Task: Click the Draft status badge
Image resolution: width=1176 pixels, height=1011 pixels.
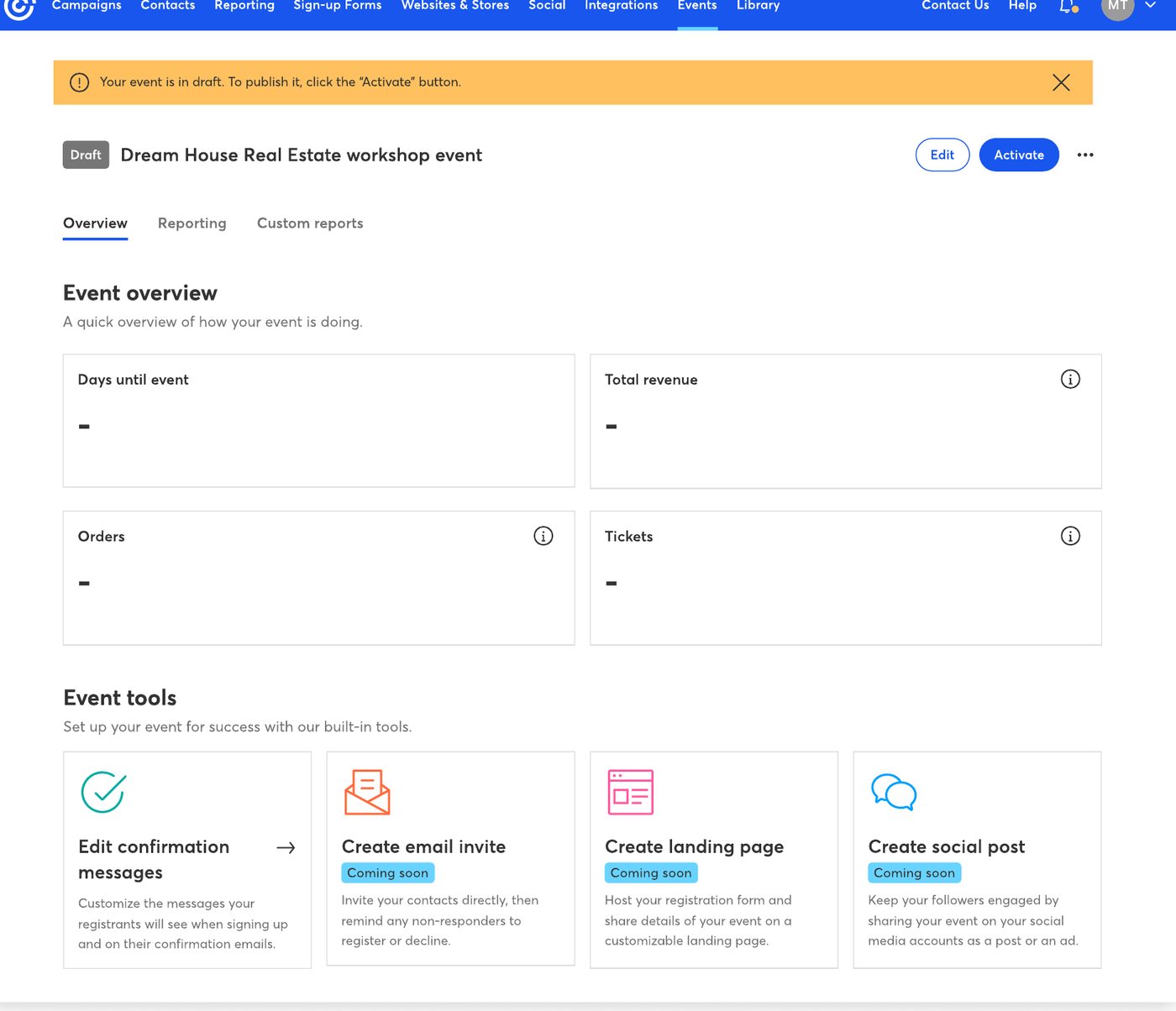Action: [86, 155]
